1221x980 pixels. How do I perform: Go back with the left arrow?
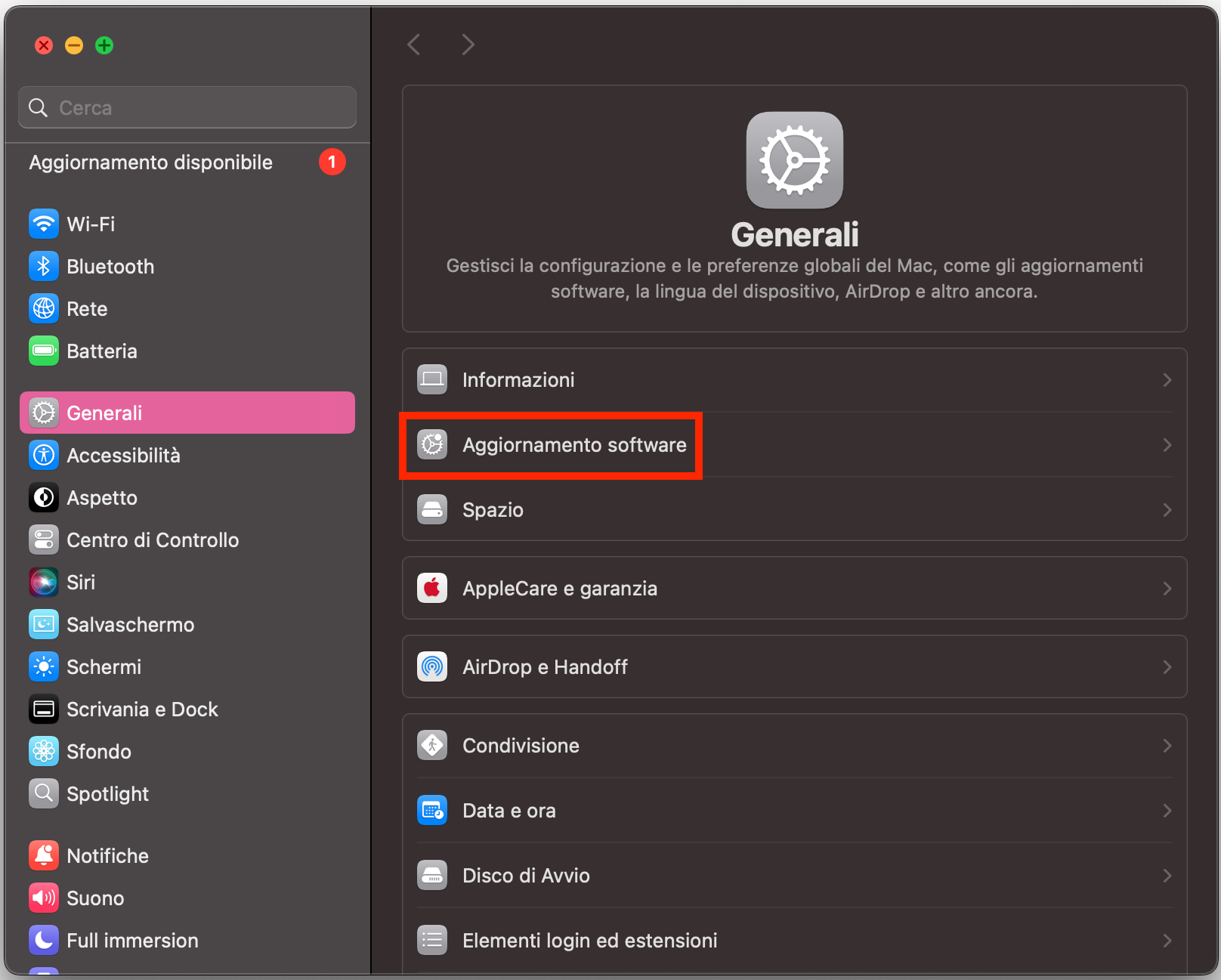(413, 45)
